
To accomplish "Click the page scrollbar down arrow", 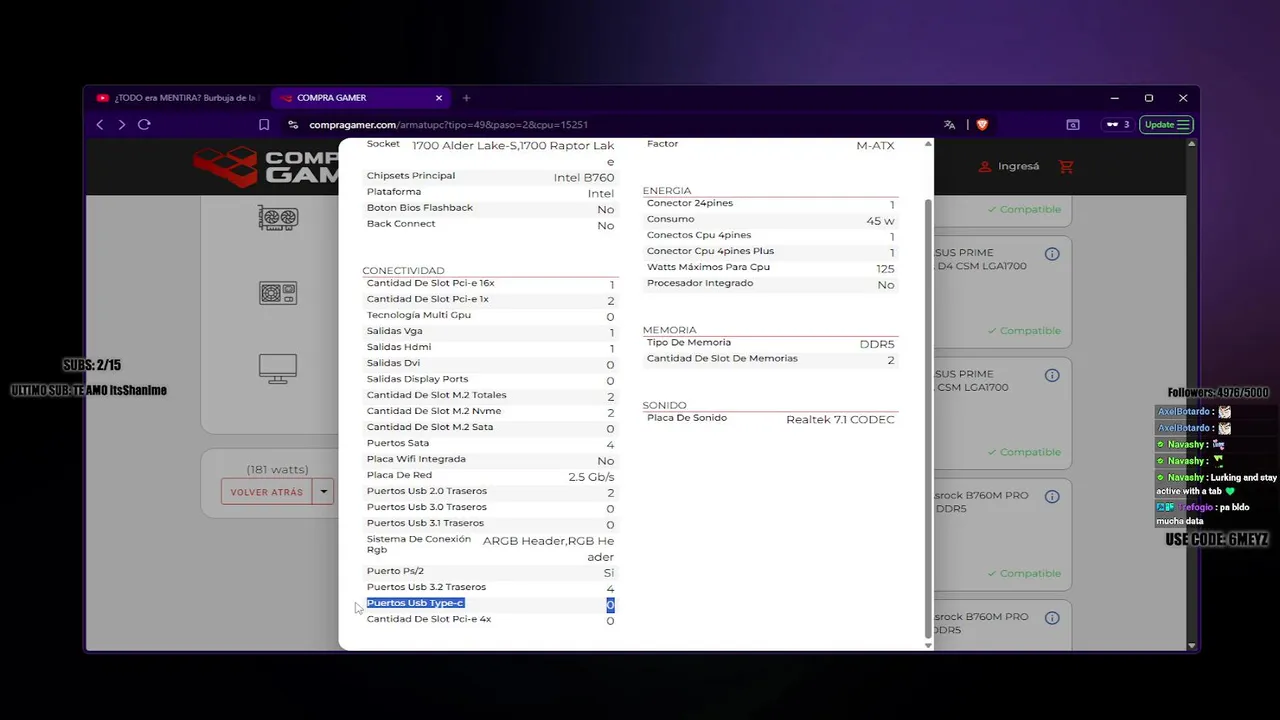I will coord(1190,647).
